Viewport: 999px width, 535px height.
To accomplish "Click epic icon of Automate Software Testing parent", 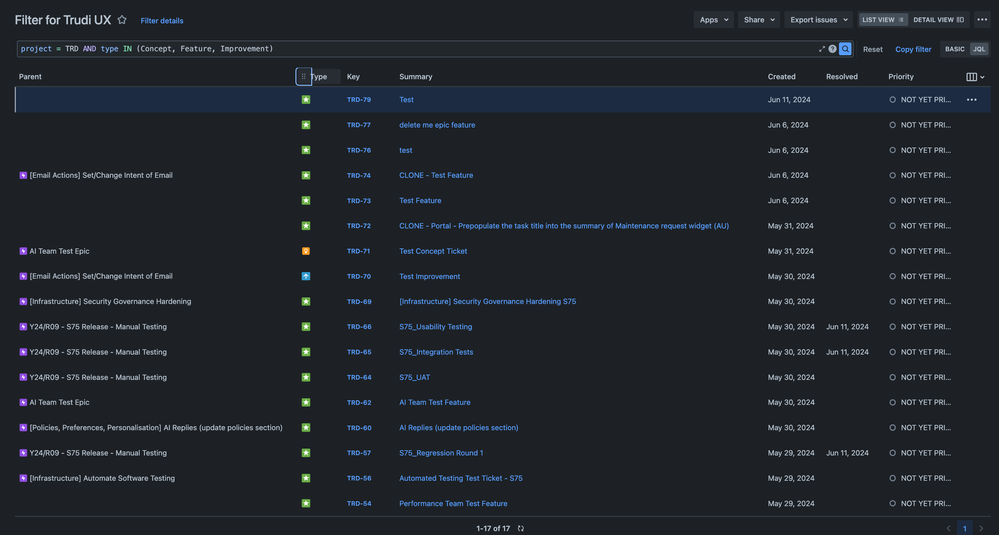I will pyautogui.click(x=23, y=478).
